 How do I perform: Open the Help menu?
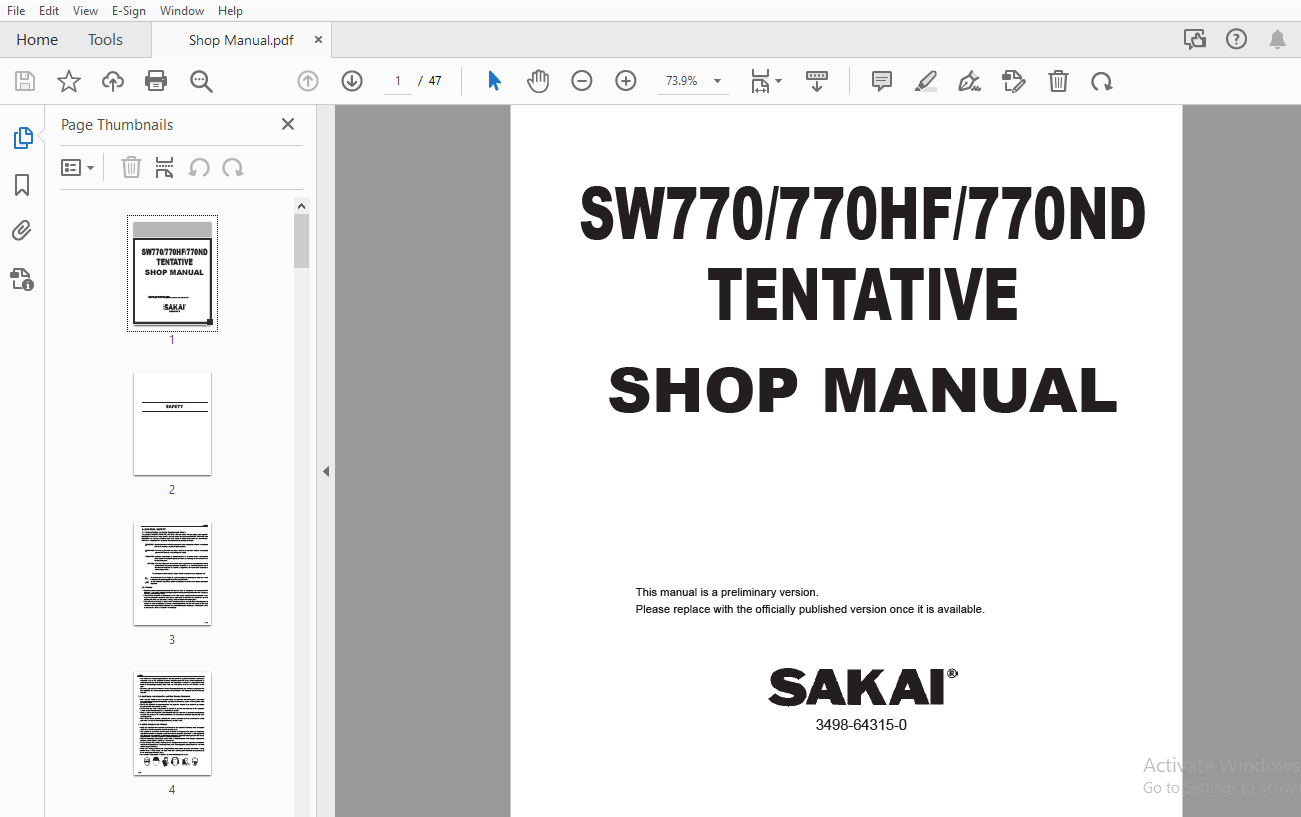tap(230, 10)
